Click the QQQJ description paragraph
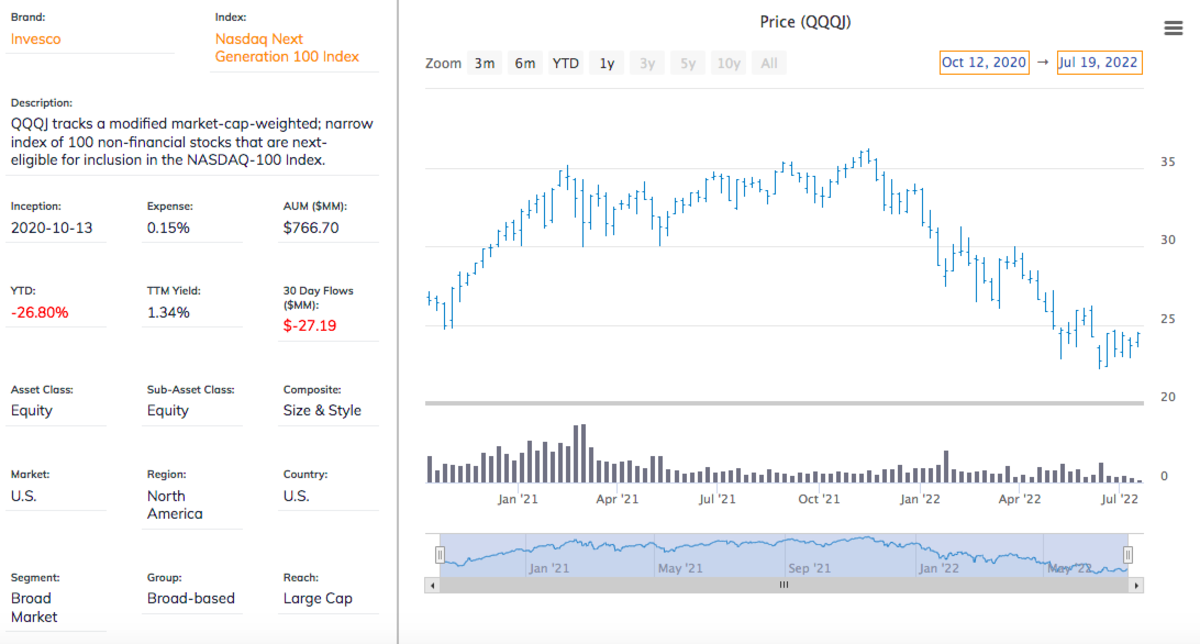The width and height of the screenshot is (1200, 644). click(x=192, y=142)
